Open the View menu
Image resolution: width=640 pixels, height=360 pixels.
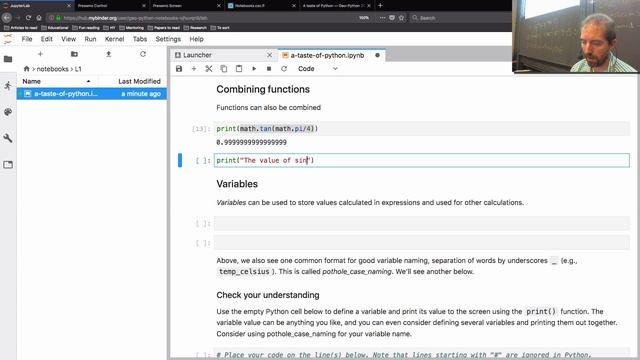click(x=69, y=39)
